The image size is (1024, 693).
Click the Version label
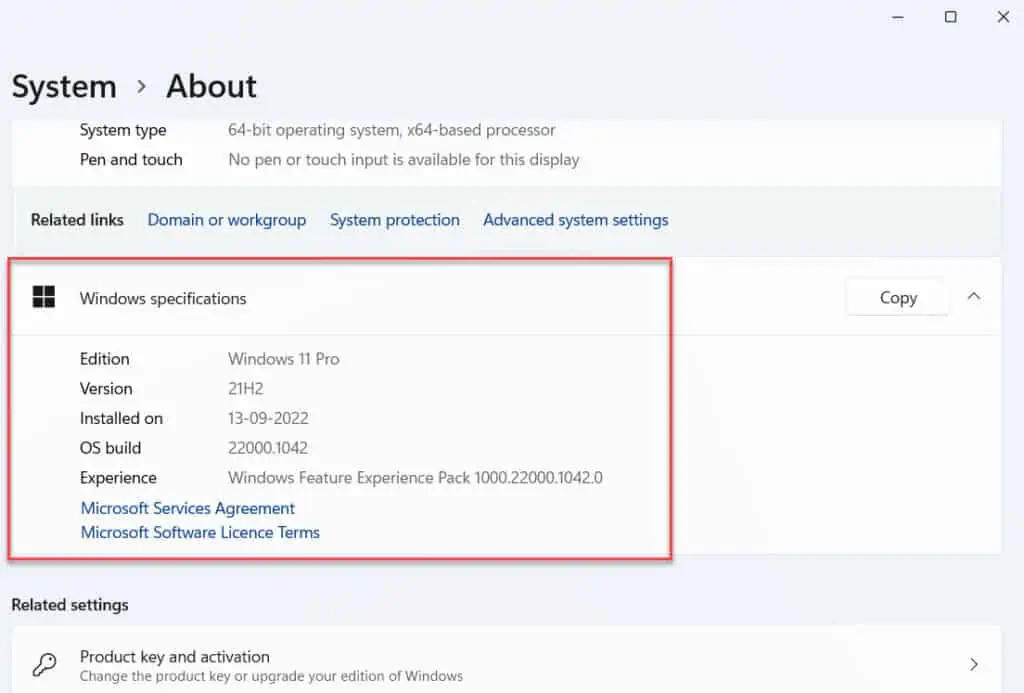[x=106, y=389]
